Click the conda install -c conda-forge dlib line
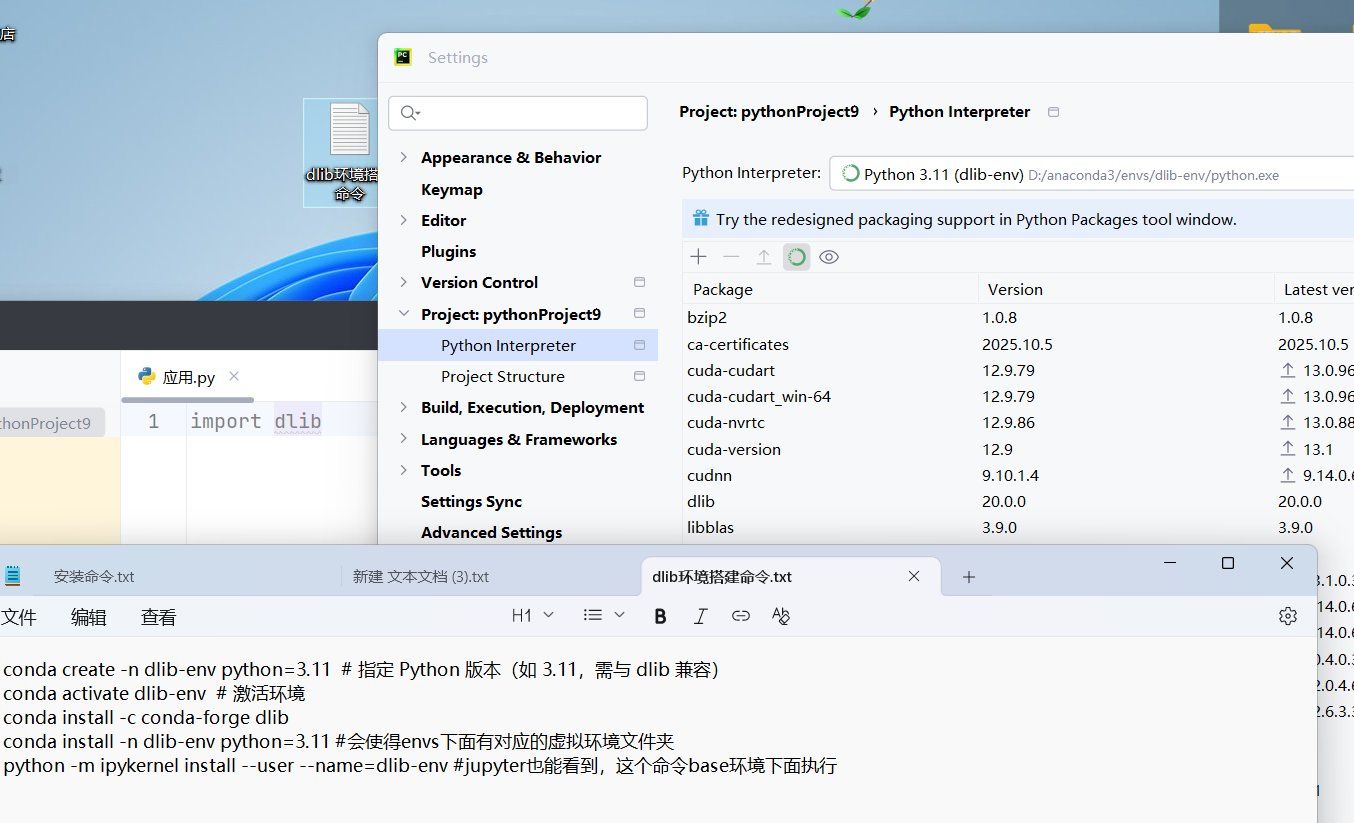 pos(146,717)
